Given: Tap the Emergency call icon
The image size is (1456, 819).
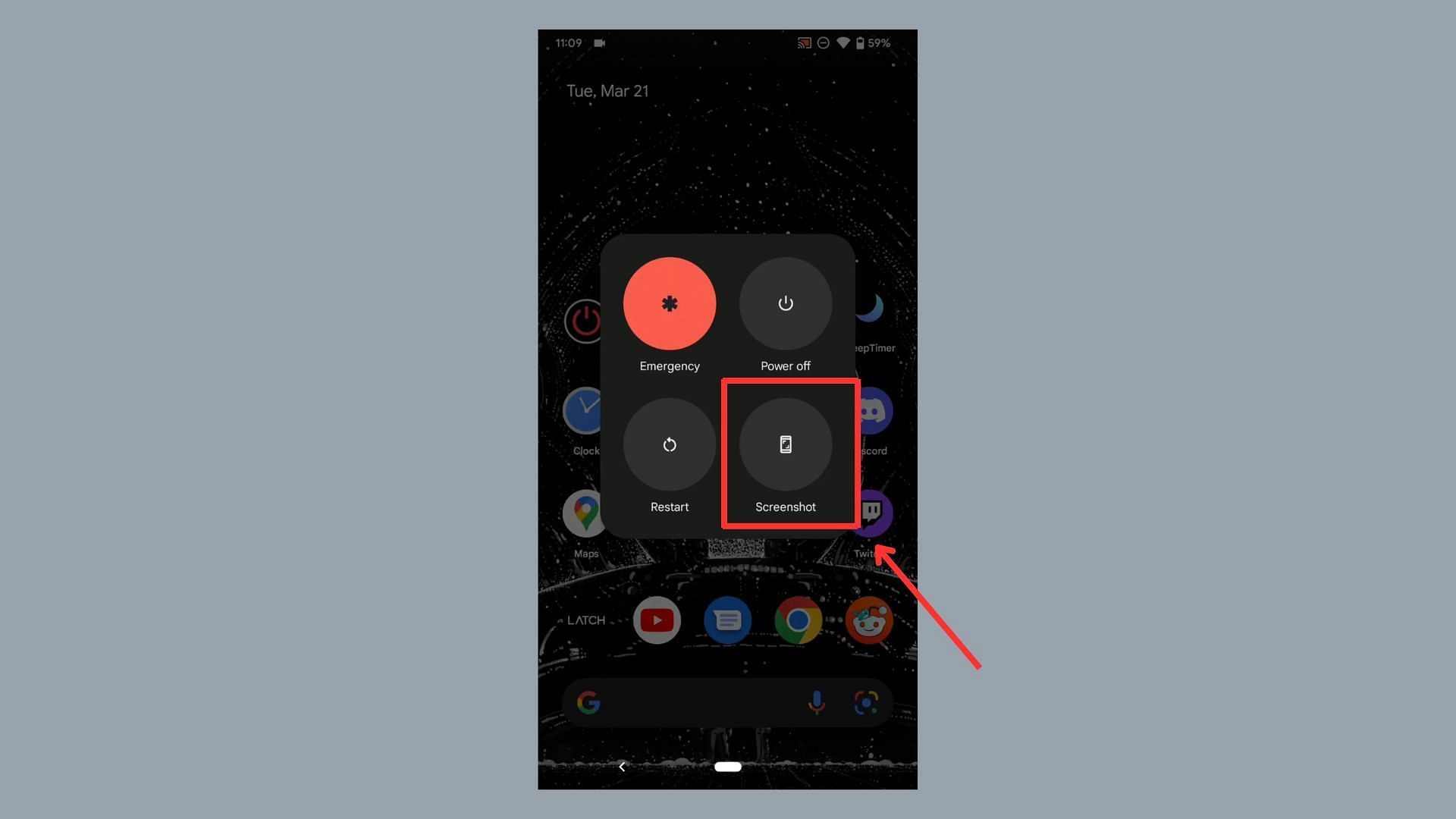Looking at the screenshot, I should (669, 303).
